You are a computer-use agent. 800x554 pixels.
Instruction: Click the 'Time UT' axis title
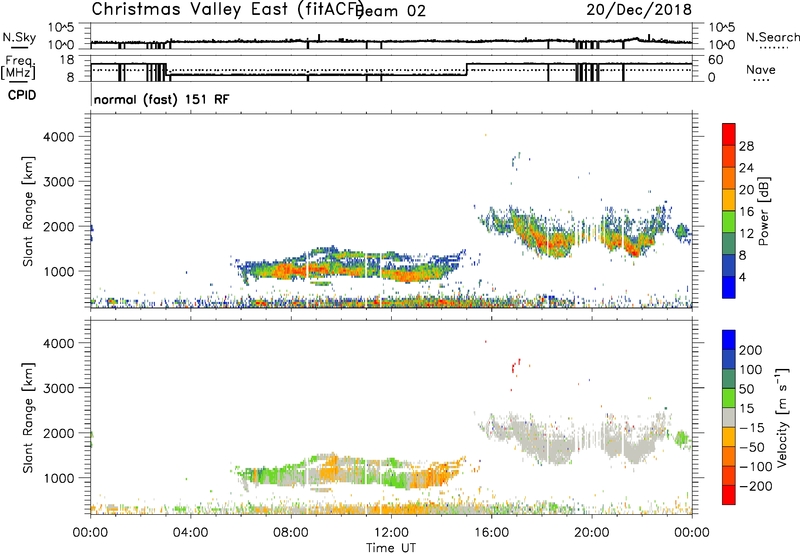coord(391,548)
